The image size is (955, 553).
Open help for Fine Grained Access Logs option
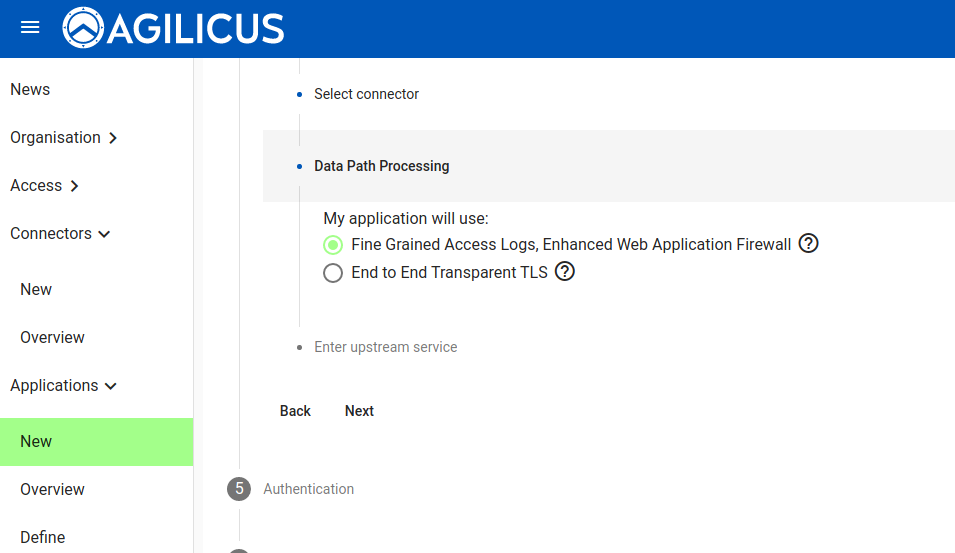[808, 244]
